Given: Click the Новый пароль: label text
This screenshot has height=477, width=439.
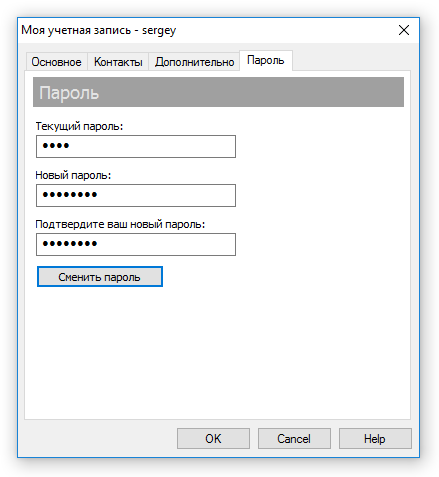Looking at the screenshot, I should 73,175.
